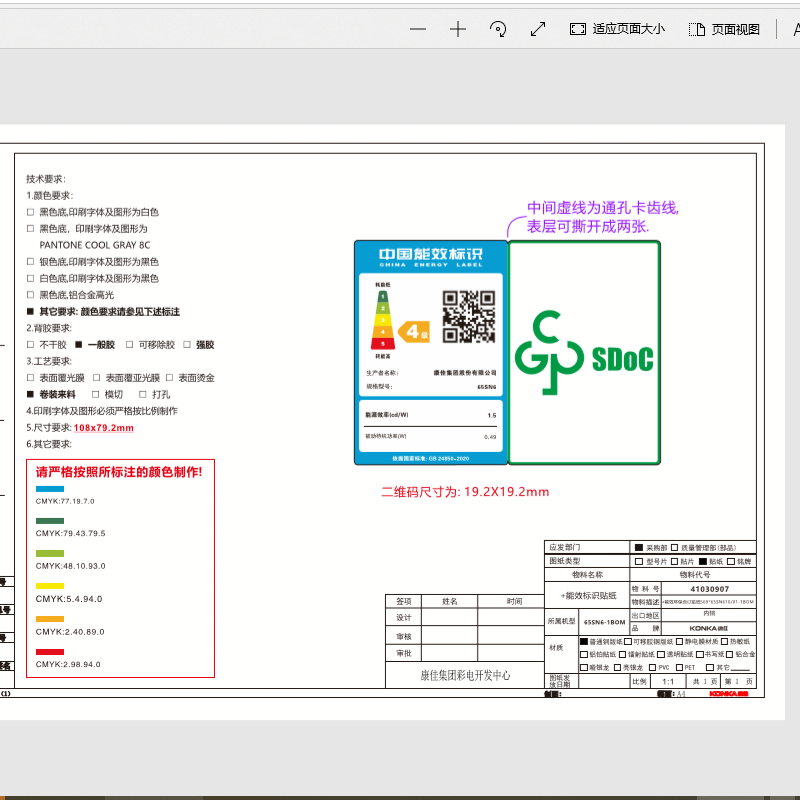This screenshot has height=800, width=800.
Task: Click the full screen diagonal arrow icon
Action: (x=538, y=29)
